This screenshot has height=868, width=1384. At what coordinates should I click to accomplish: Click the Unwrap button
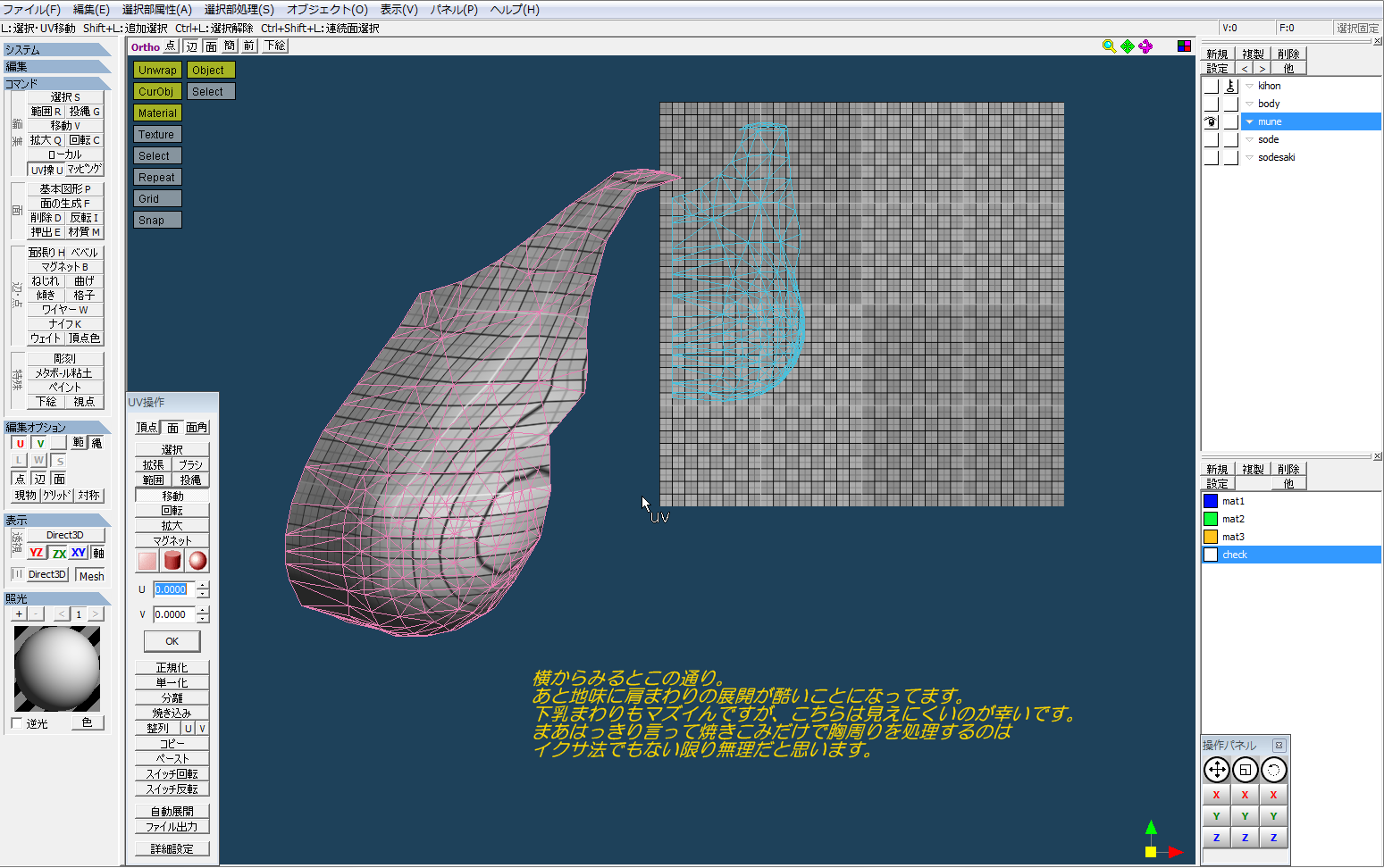tap(157, 71)
